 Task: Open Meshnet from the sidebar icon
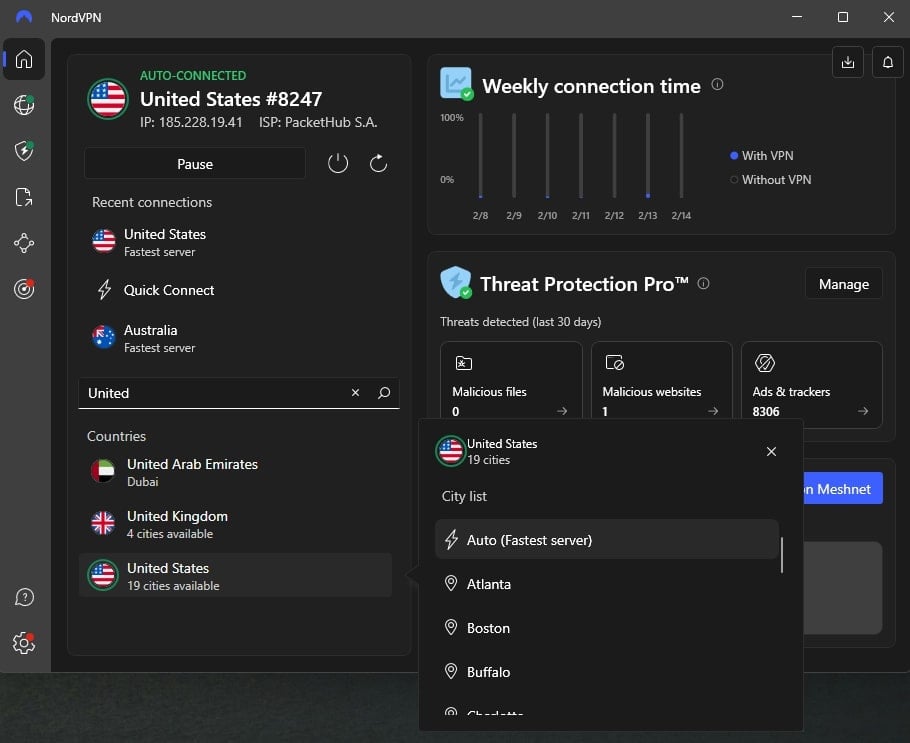pyautogui.click(x=24, y=243)
